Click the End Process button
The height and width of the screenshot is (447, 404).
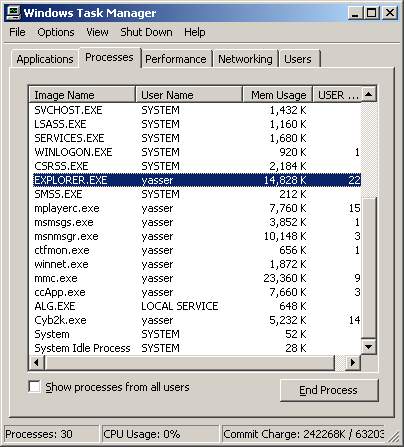[329, 390]
